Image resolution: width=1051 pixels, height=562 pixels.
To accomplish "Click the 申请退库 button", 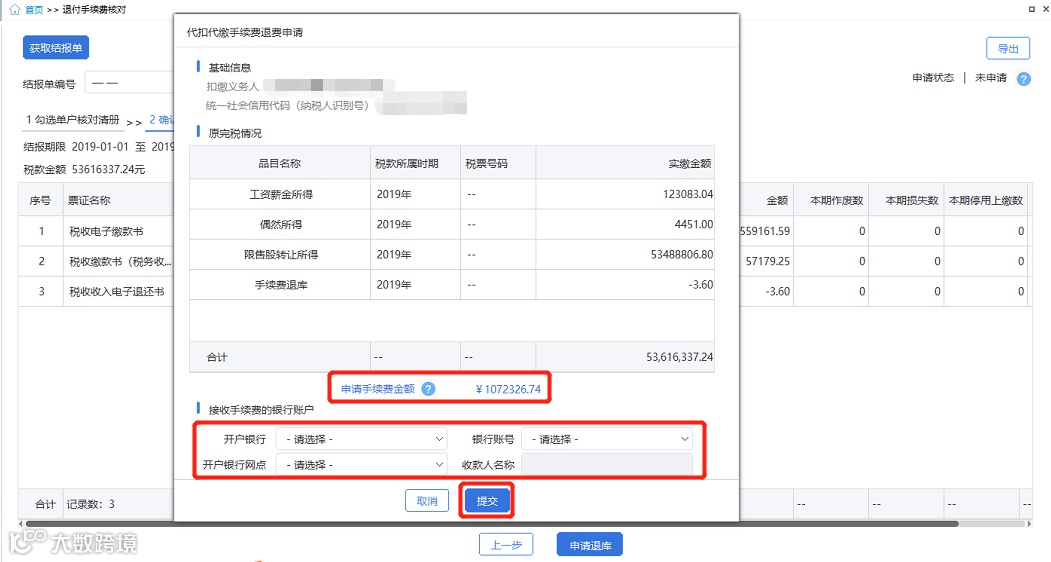I will coord(590,545).
